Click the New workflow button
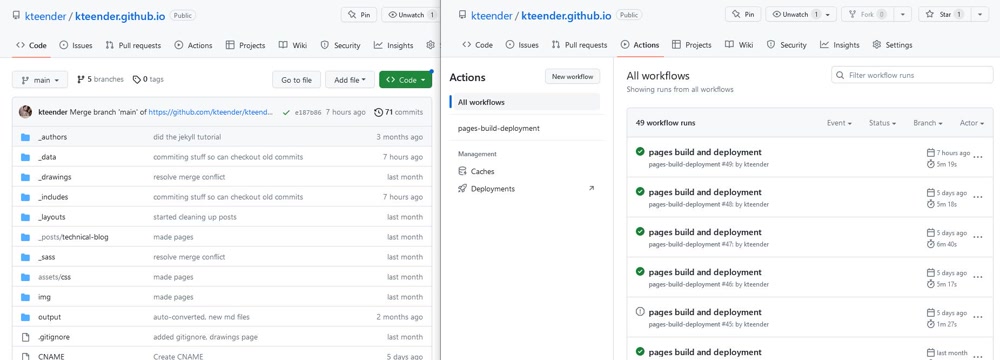 click(572, 77)
